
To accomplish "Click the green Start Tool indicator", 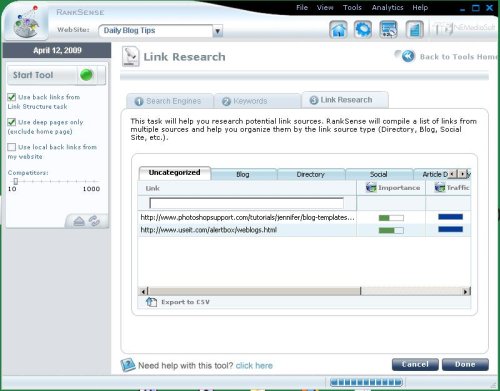I will [86, 75].
